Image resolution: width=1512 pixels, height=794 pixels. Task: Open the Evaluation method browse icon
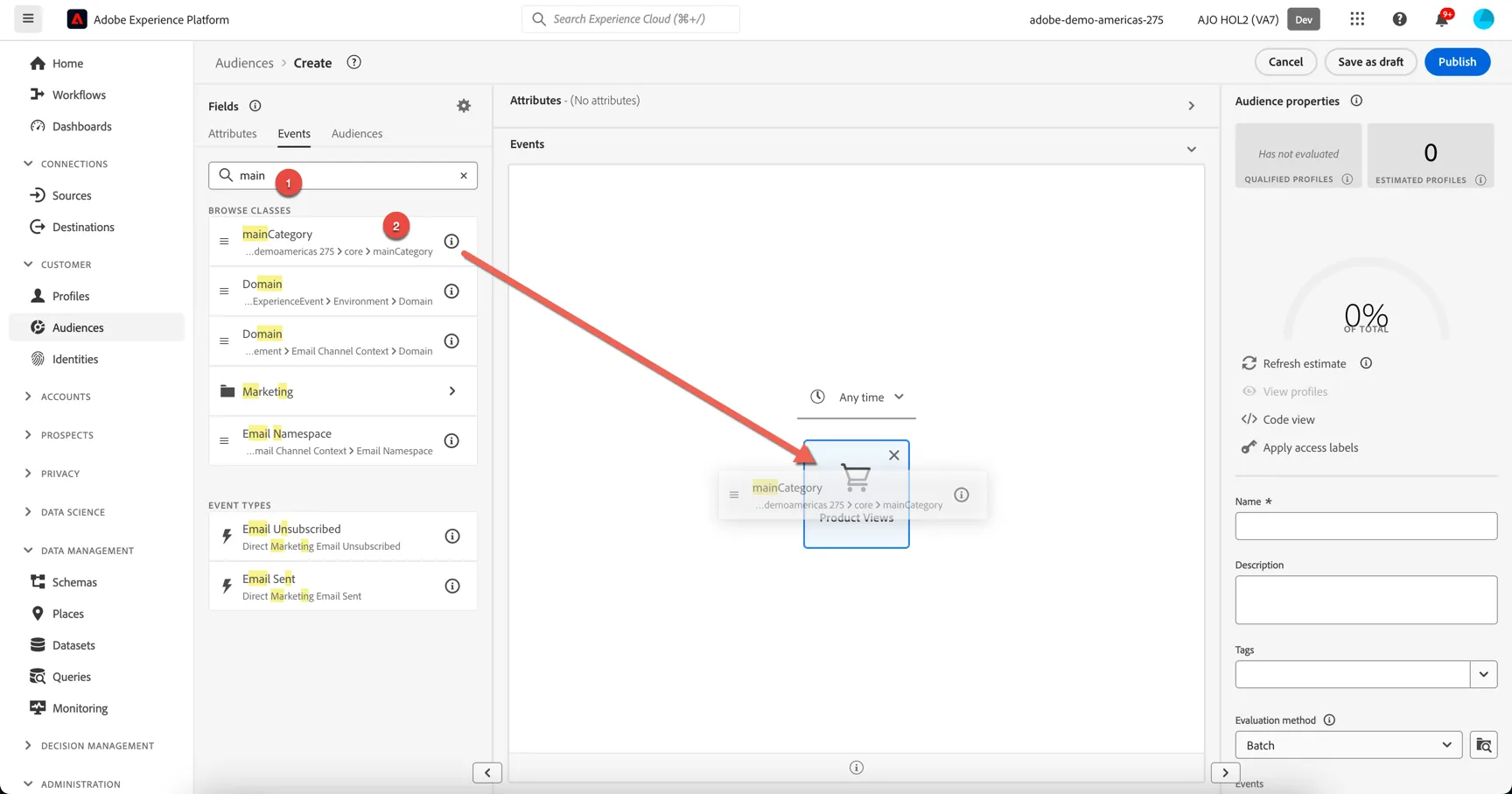click(1484, 745)
